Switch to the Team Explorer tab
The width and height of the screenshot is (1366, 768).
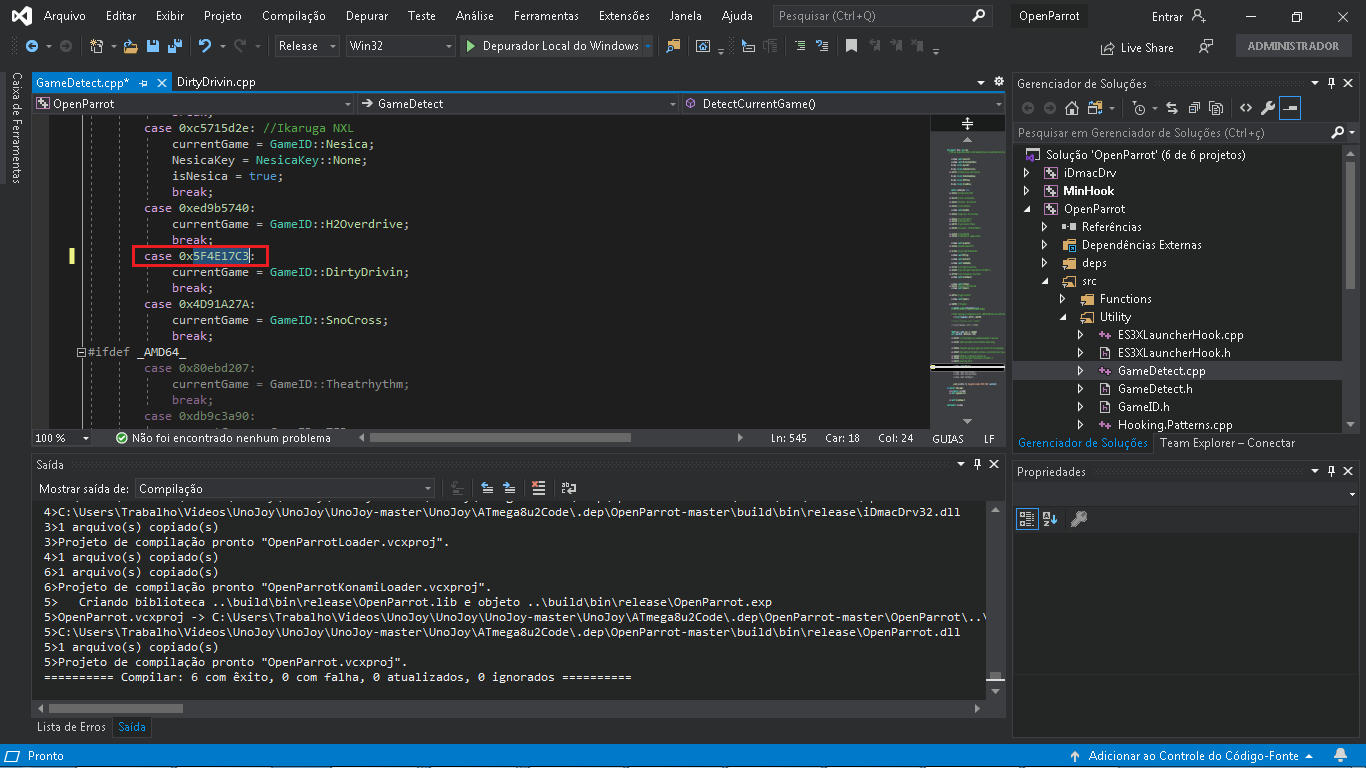[1227, 443]
